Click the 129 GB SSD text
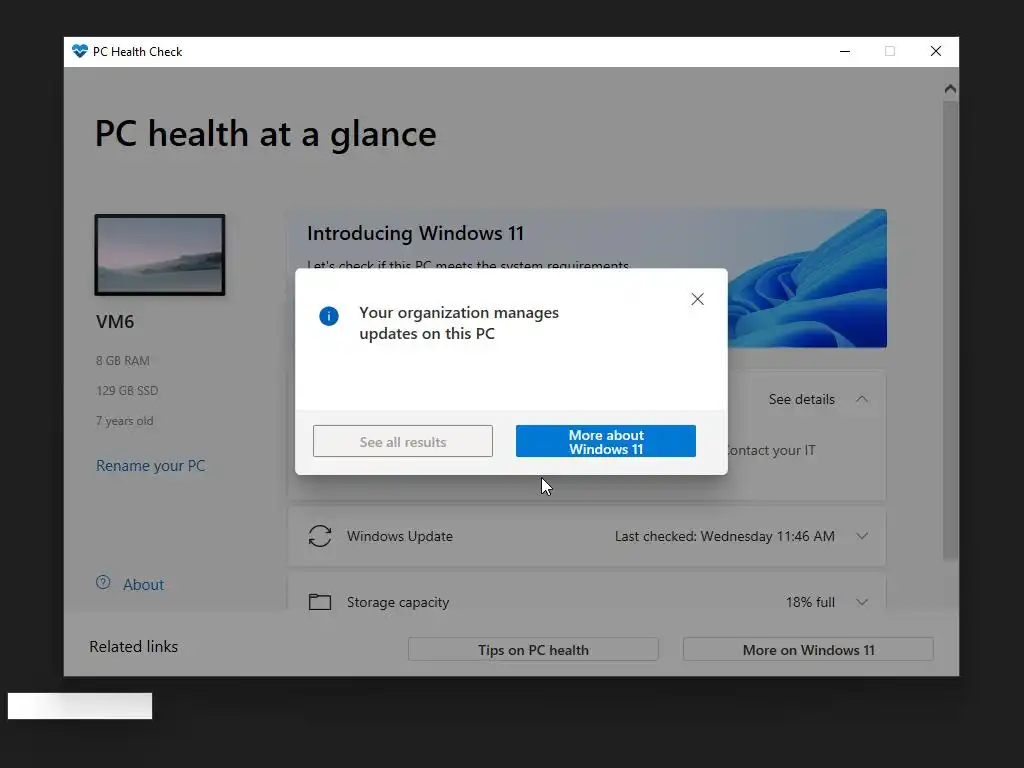This screenshot has height=768, width=1024. point(127,391)
